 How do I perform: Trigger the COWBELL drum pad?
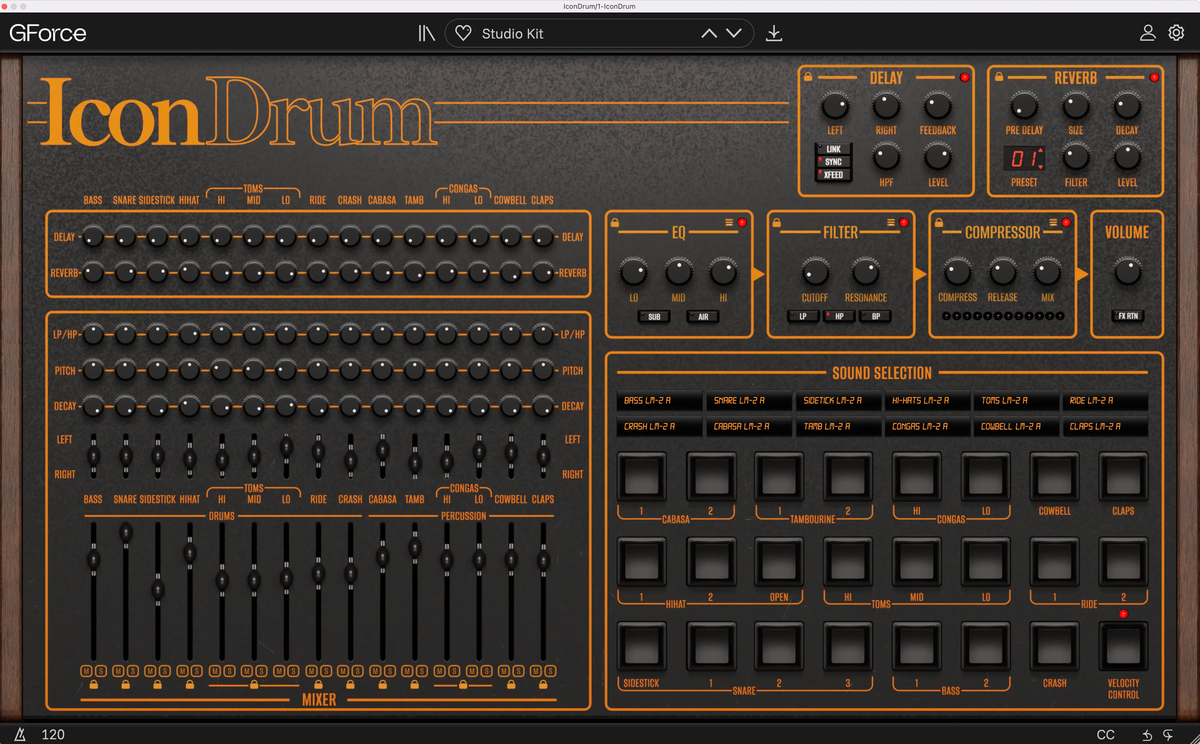[1055, 477]
